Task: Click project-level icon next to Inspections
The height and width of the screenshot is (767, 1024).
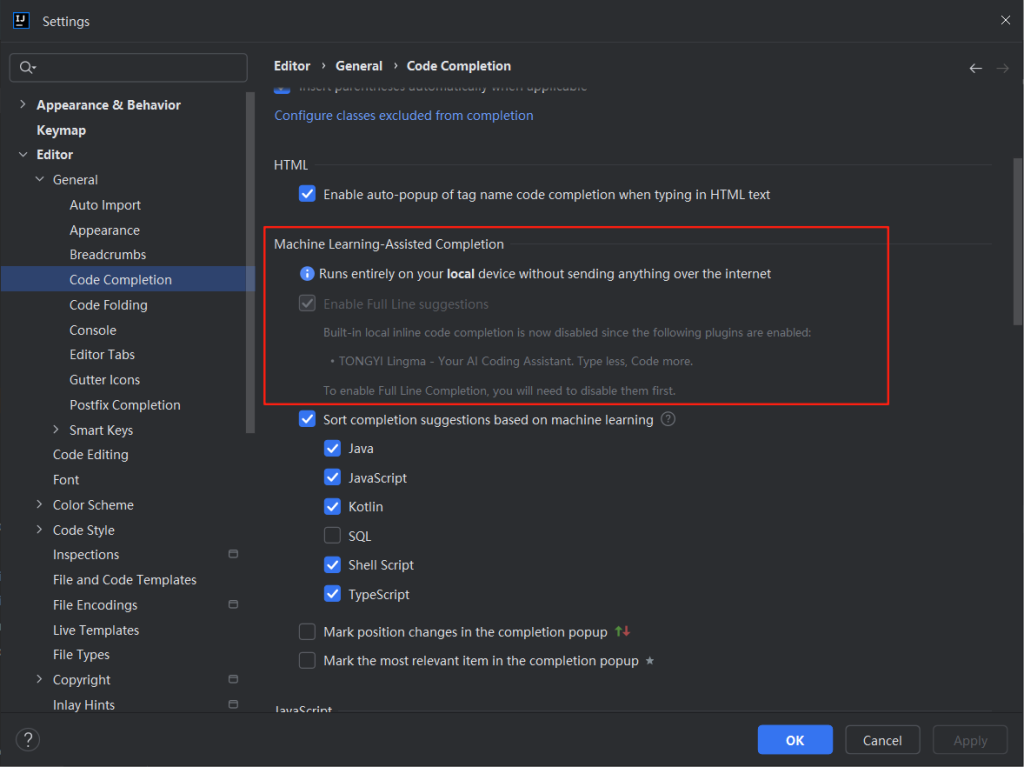Action: 233,554
